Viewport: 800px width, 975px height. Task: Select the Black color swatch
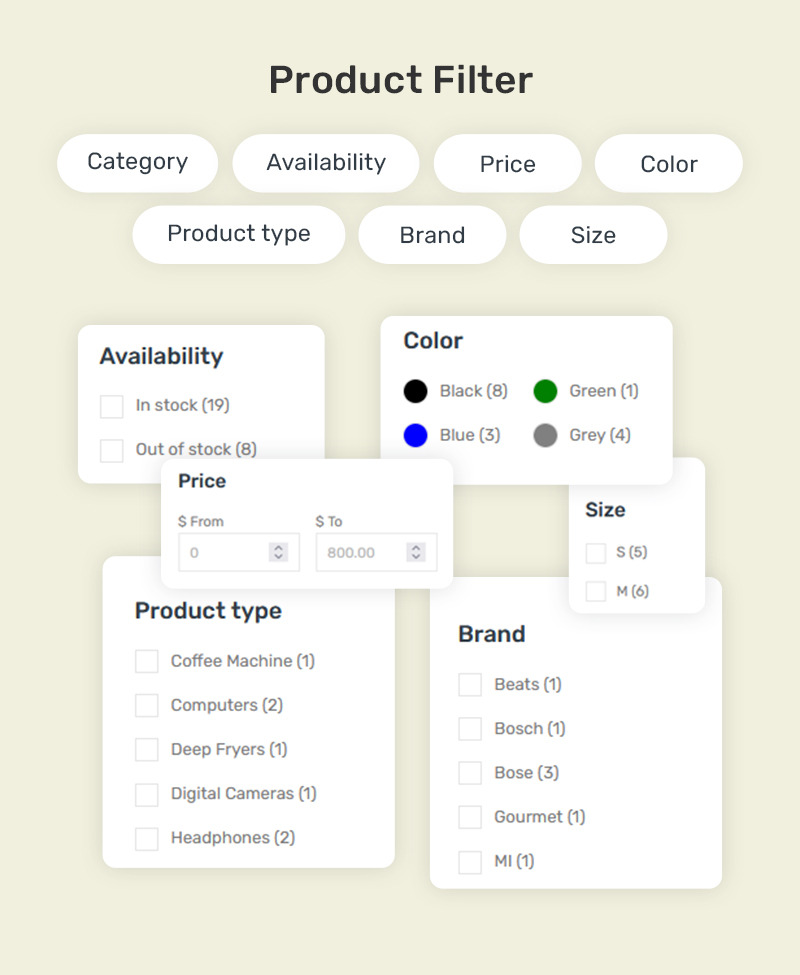(415, 391)
